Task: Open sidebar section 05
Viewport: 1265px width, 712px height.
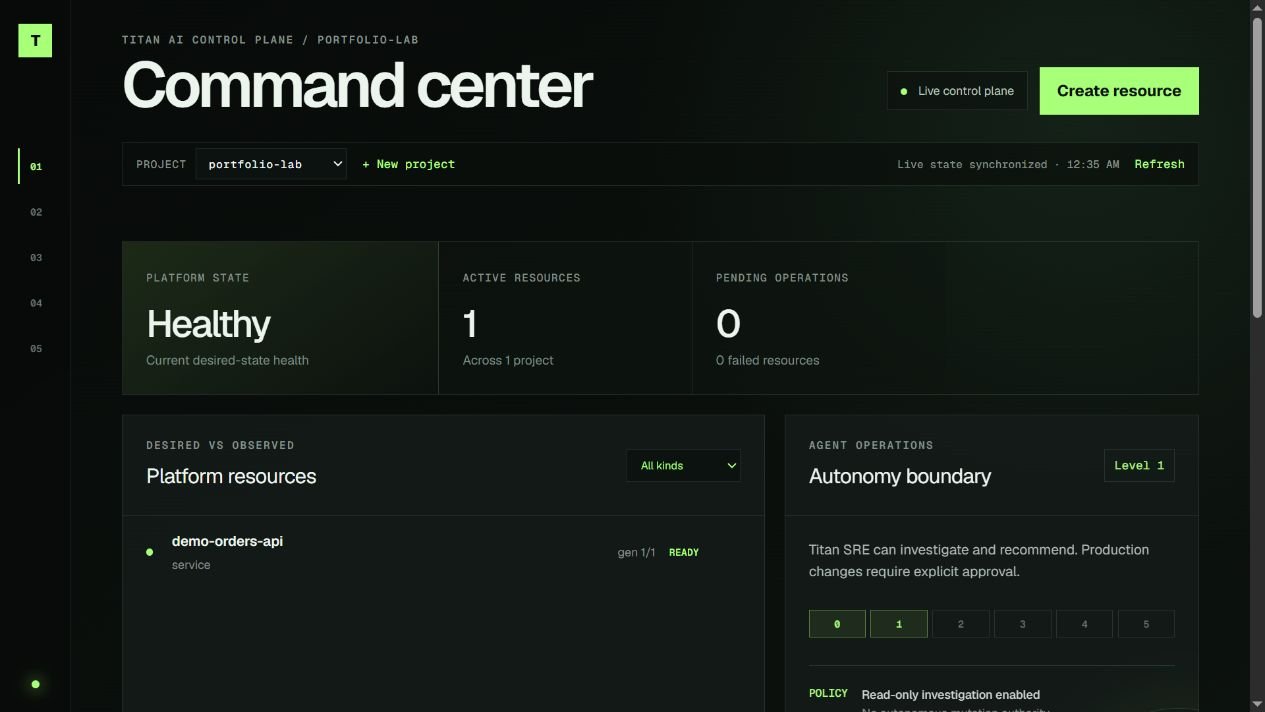Action: pos(36,348)
